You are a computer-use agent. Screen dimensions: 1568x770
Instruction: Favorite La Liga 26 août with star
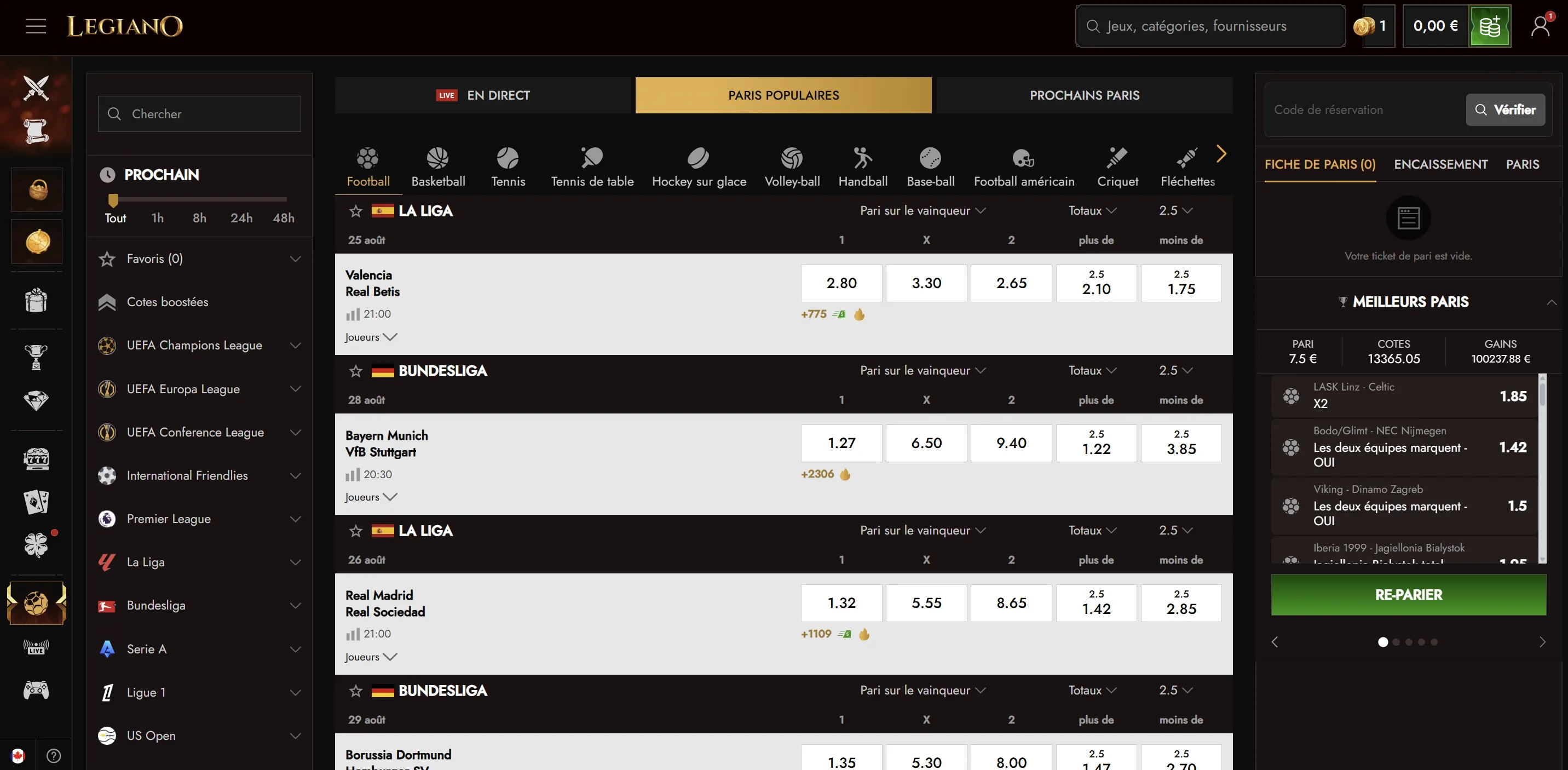coord(355,531)
